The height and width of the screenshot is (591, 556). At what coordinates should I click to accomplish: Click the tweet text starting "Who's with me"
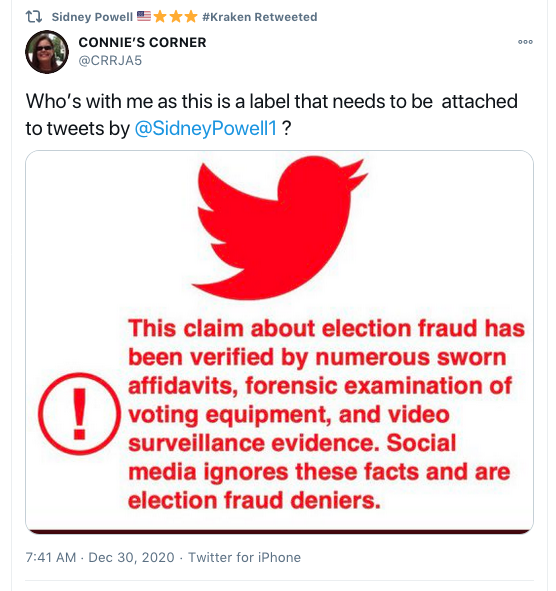click(x=271, y=115)
